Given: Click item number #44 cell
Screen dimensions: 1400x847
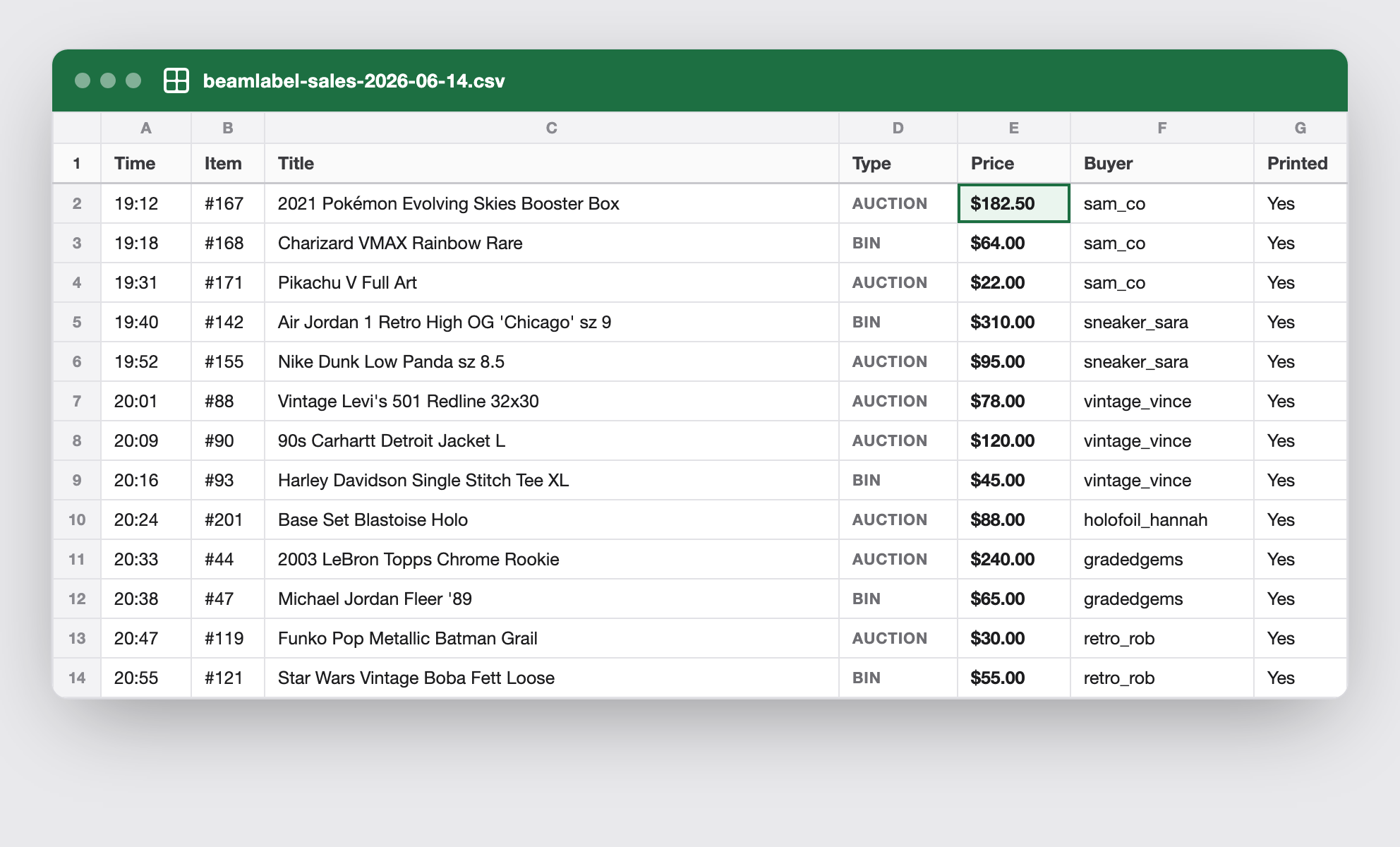Looking at the screenshot, I should (228, 559).
